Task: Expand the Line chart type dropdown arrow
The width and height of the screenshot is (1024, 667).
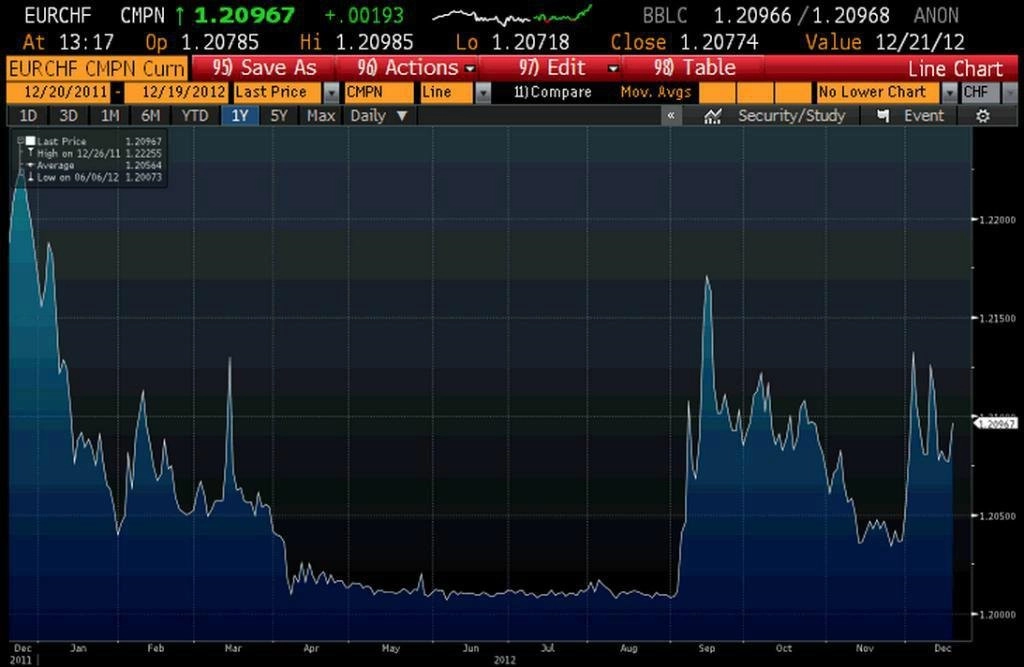Action: coord(483,93)
